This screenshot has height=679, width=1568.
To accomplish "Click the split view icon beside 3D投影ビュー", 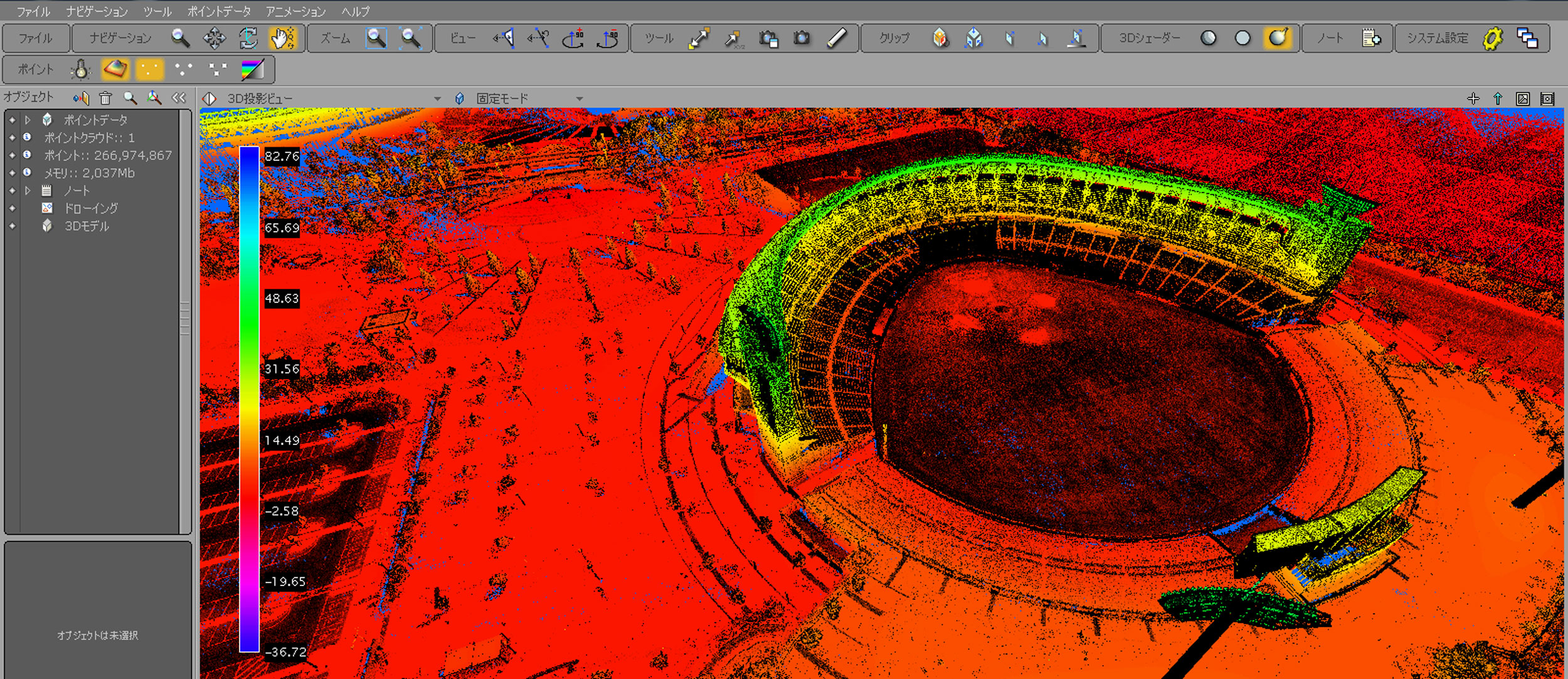I will coord(209,99).
